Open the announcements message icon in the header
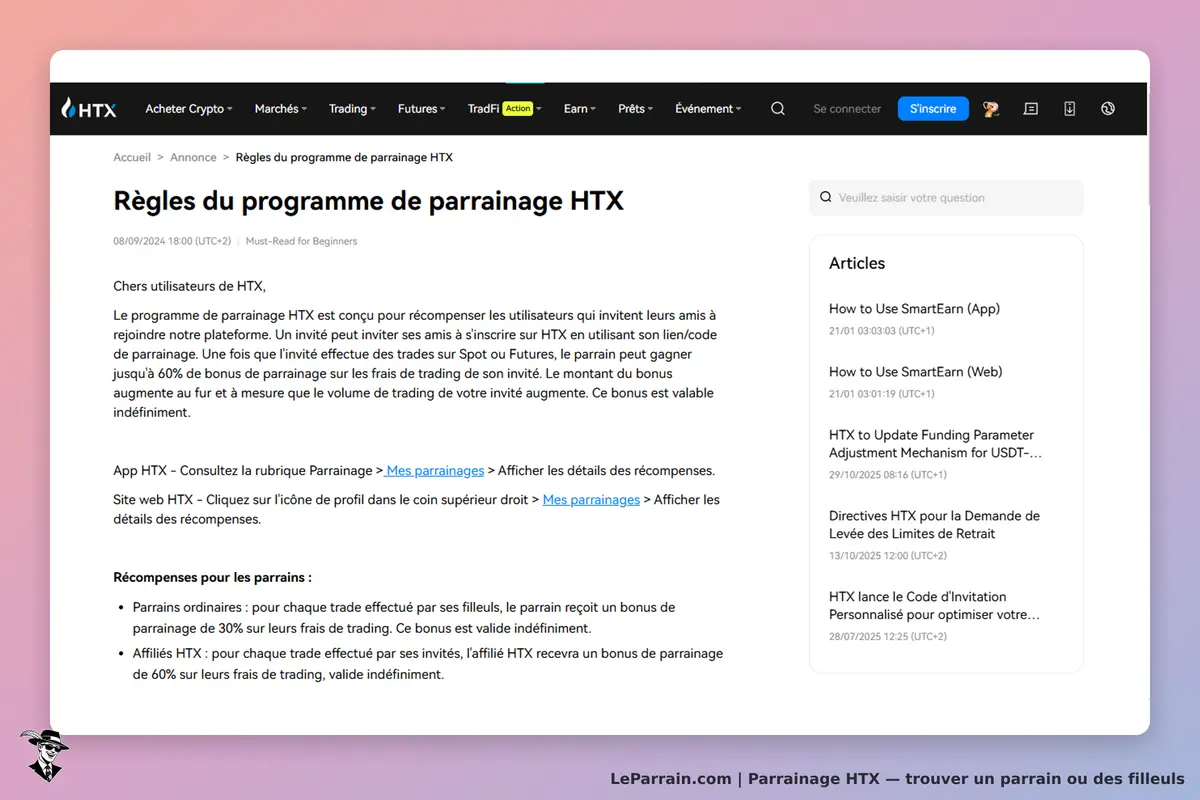The width and height of the screenshot is (1200, 800). [x=1031, y=109]
